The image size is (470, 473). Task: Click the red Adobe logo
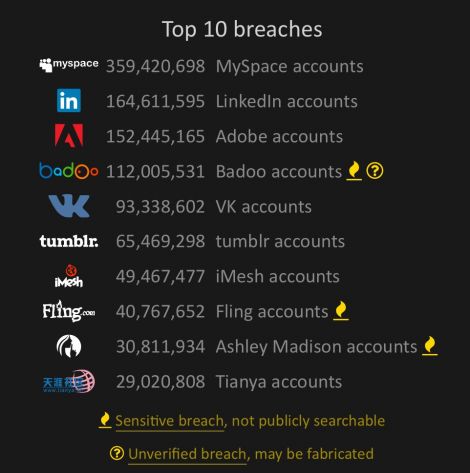pyautogui.click(x=69, y=135)
